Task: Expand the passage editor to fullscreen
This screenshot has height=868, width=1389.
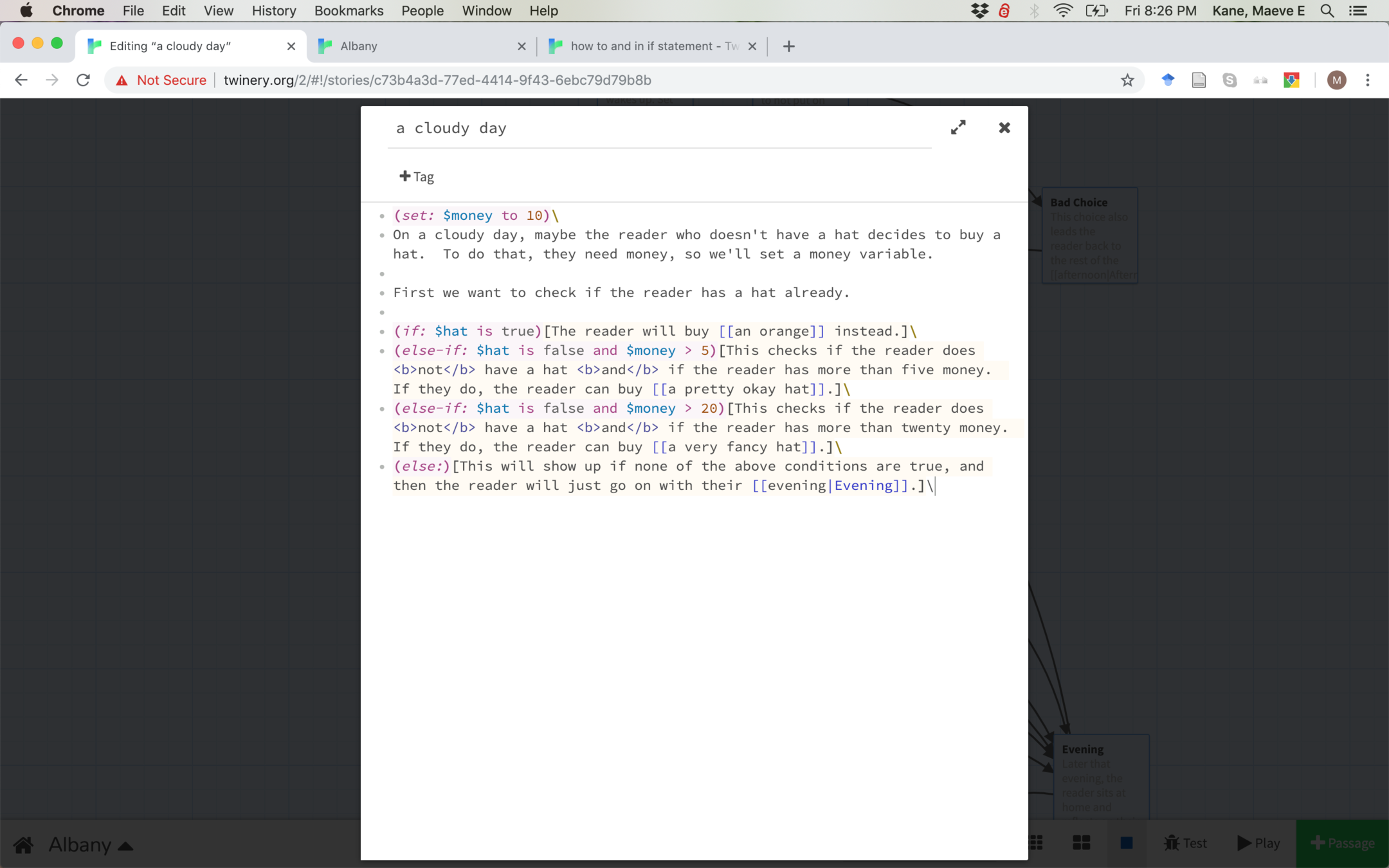Action: tap(958, 127)
